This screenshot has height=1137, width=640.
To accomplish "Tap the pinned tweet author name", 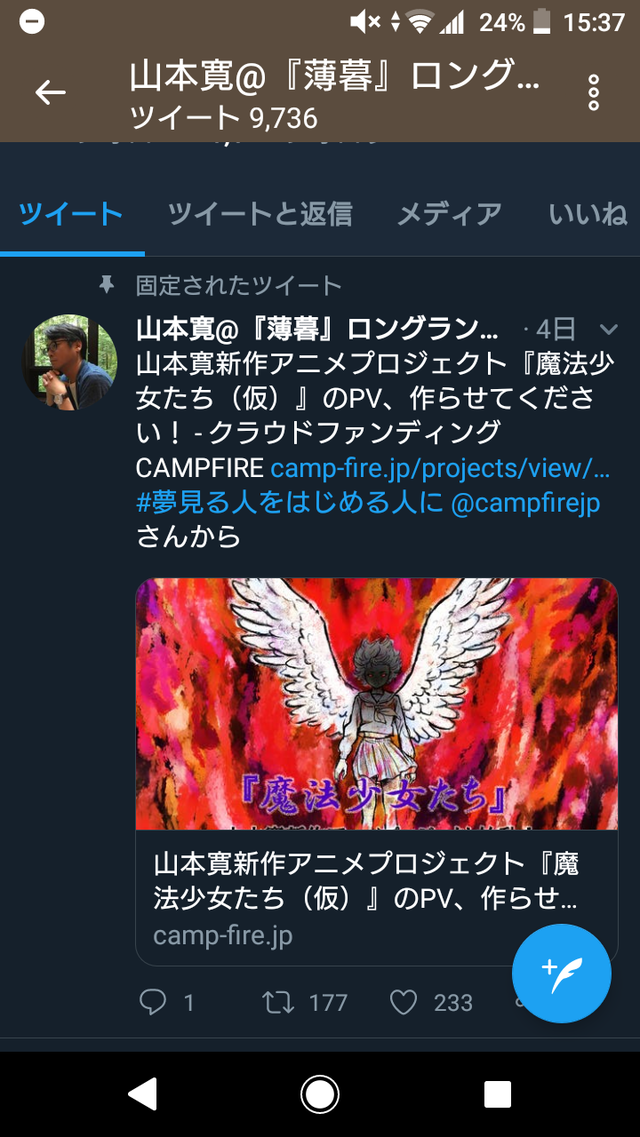I will pyautogui.click(x=317, y=330).
